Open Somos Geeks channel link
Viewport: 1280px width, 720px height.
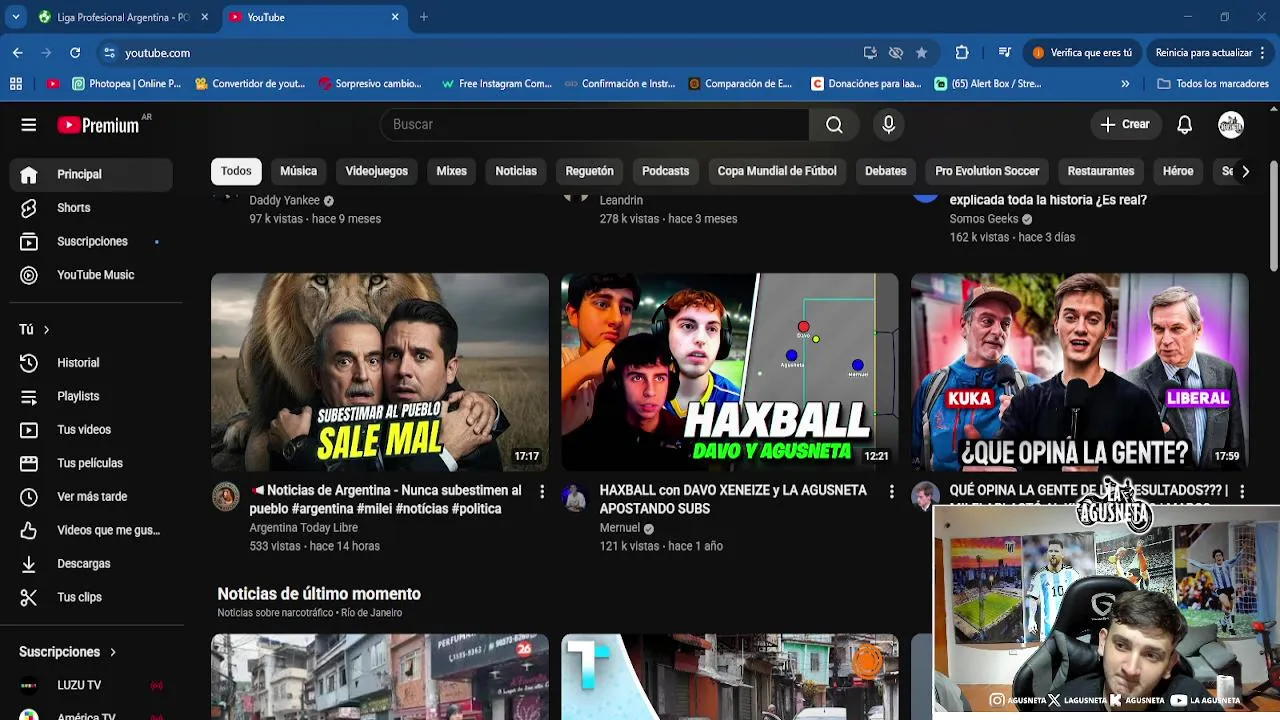(x=984, y=219)
